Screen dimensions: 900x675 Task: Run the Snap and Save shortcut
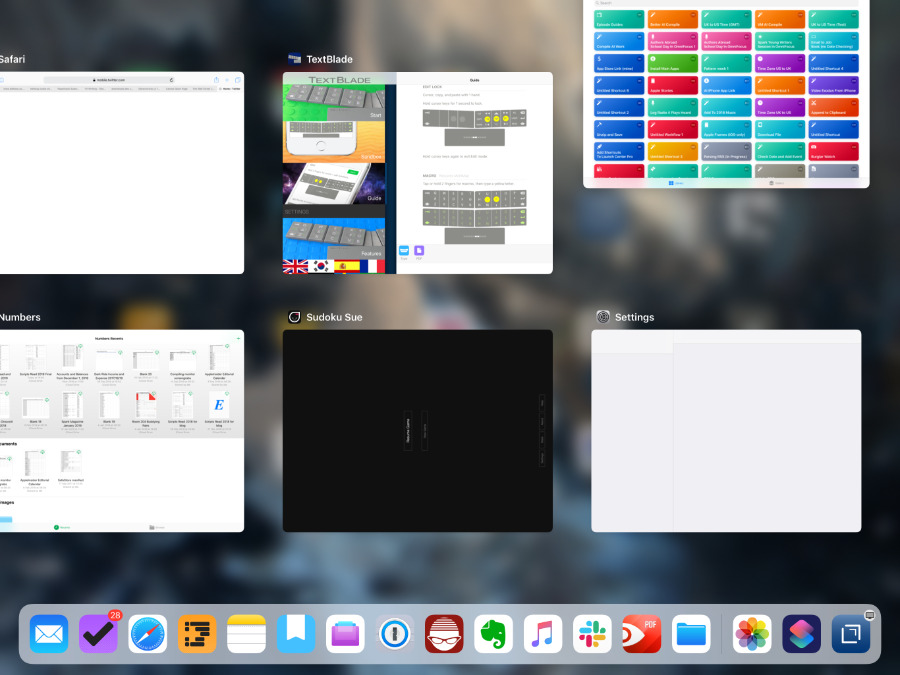pos(619,129)
